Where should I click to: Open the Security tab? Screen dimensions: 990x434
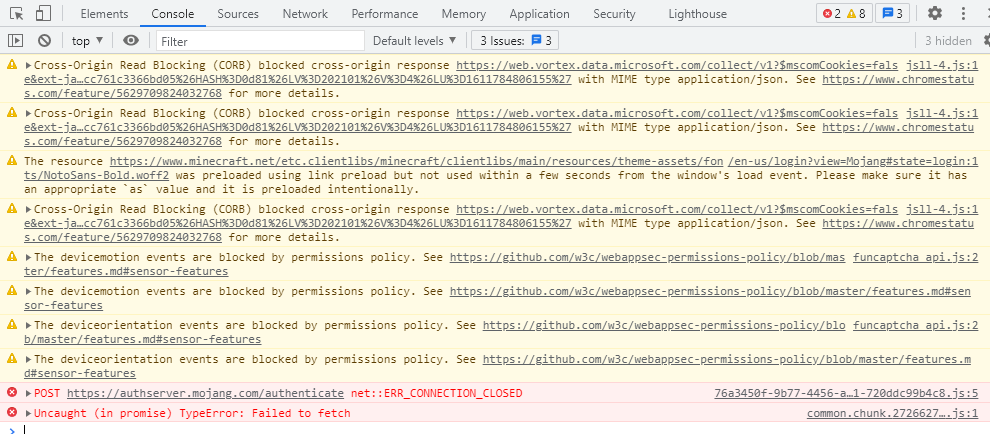click(614, 14)
